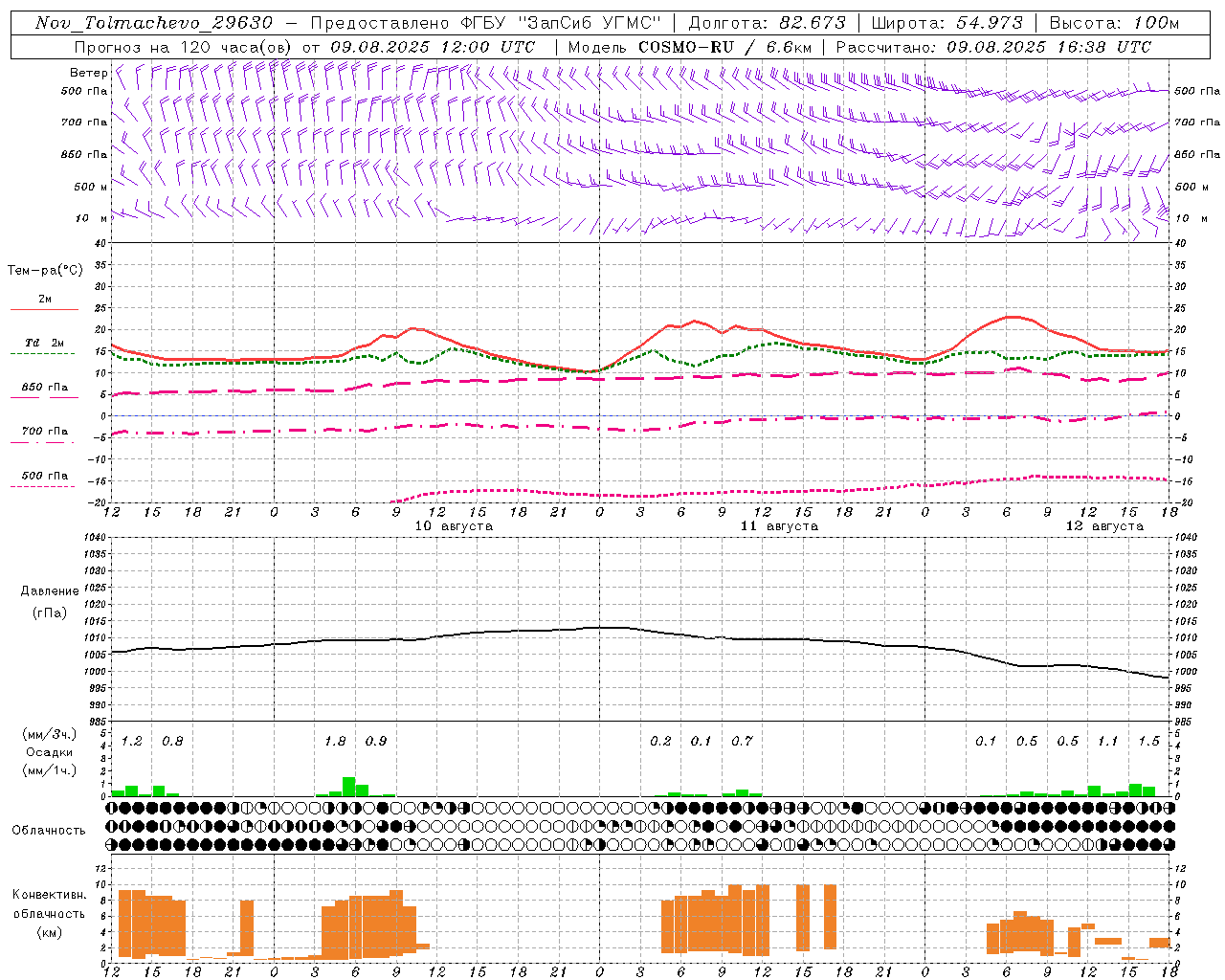Click the '11 августа' date label
Viewport: 1225px width, 980px height.
click(x=779, y=526)
